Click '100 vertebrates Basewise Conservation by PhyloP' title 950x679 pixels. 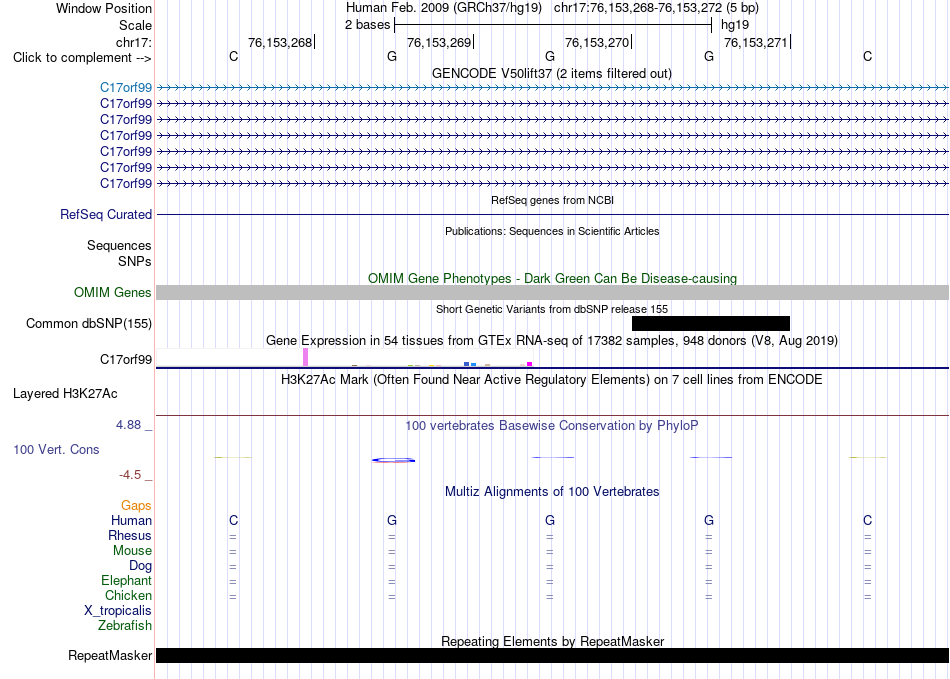[x=552, y=426]
